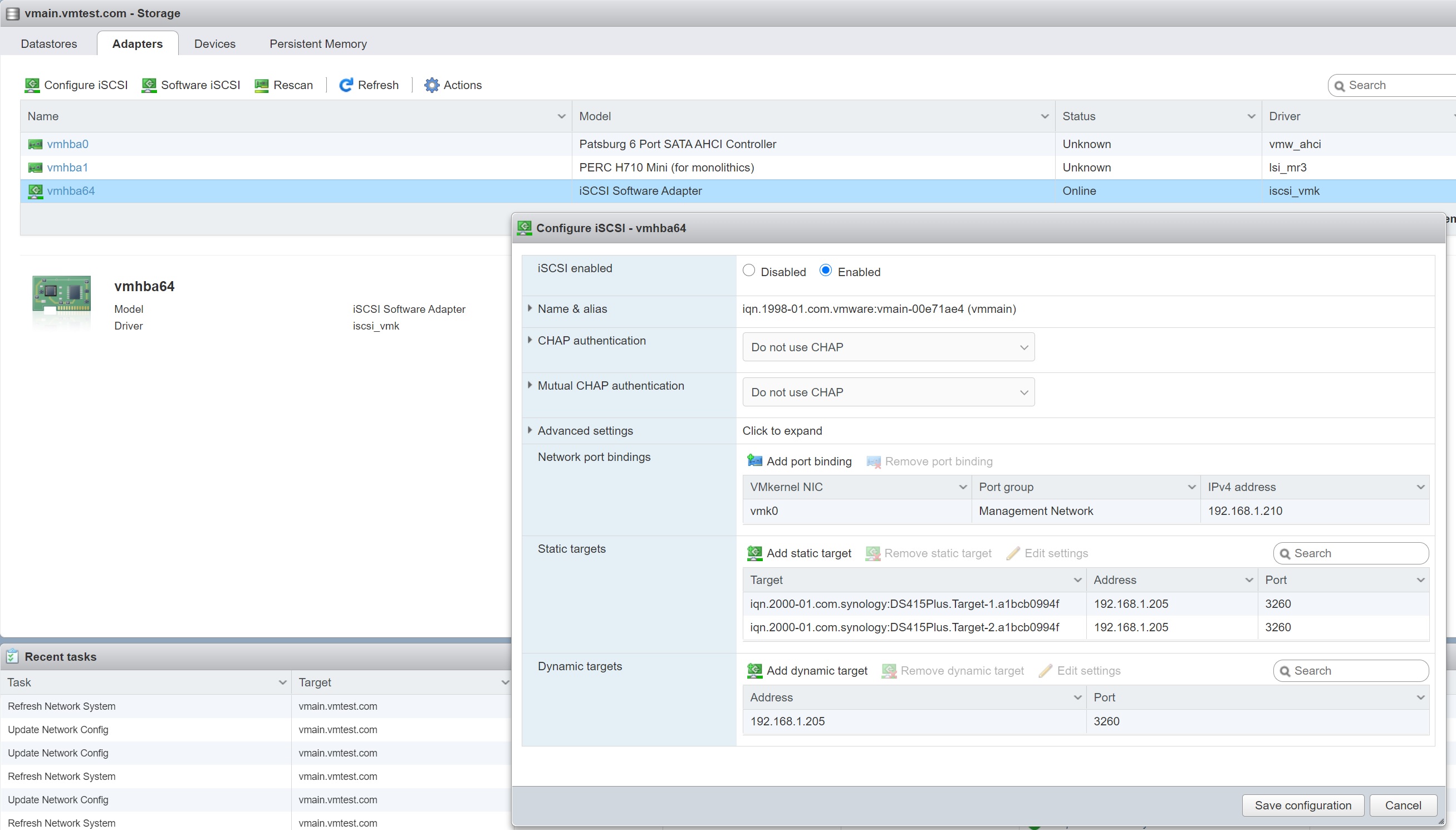Open the CHAP authentication dropdown
Screen dimensions: 1456x830
pos(888,347)
